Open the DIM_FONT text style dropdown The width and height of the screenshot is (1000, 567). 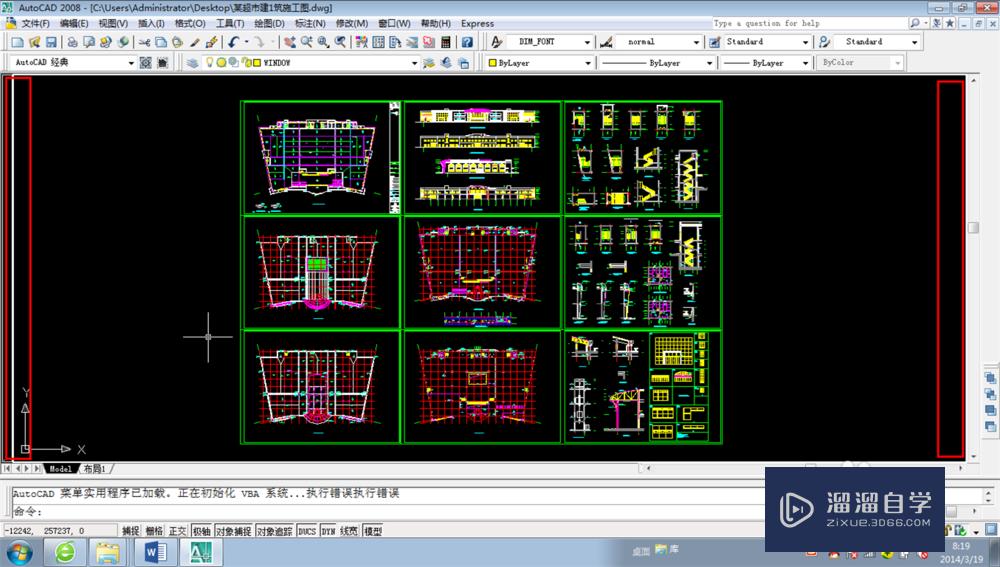pos(587,42)
